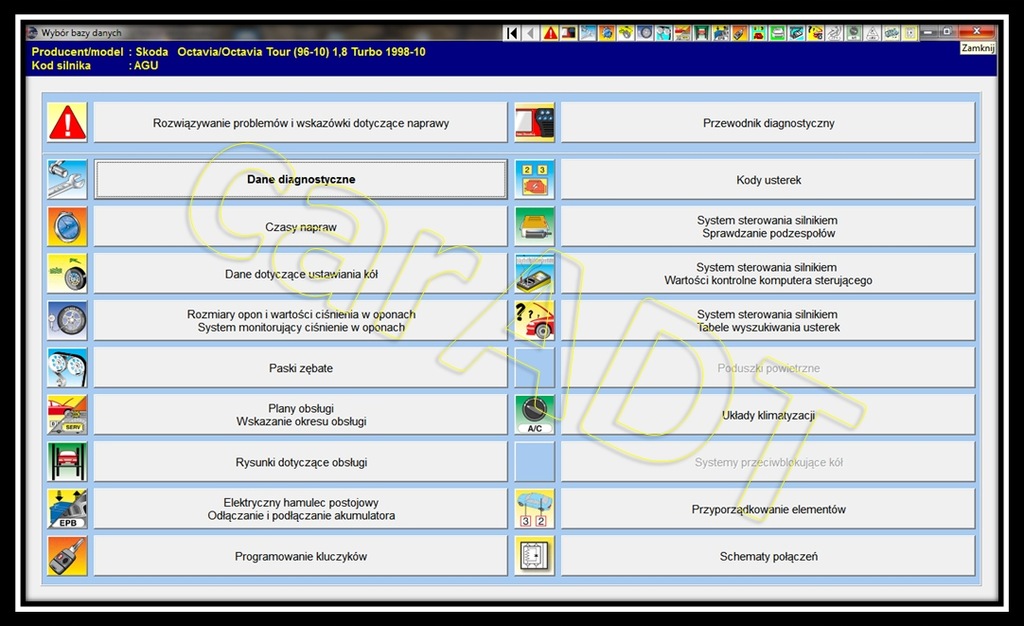
Task: Open the Dane diagnostyczne button
Action: (300, 180)
